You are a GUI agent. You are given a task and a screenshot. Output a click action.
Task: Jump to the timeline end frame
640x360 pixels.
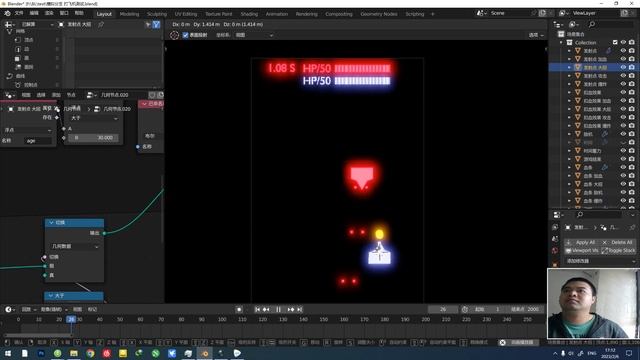[300, 309]
